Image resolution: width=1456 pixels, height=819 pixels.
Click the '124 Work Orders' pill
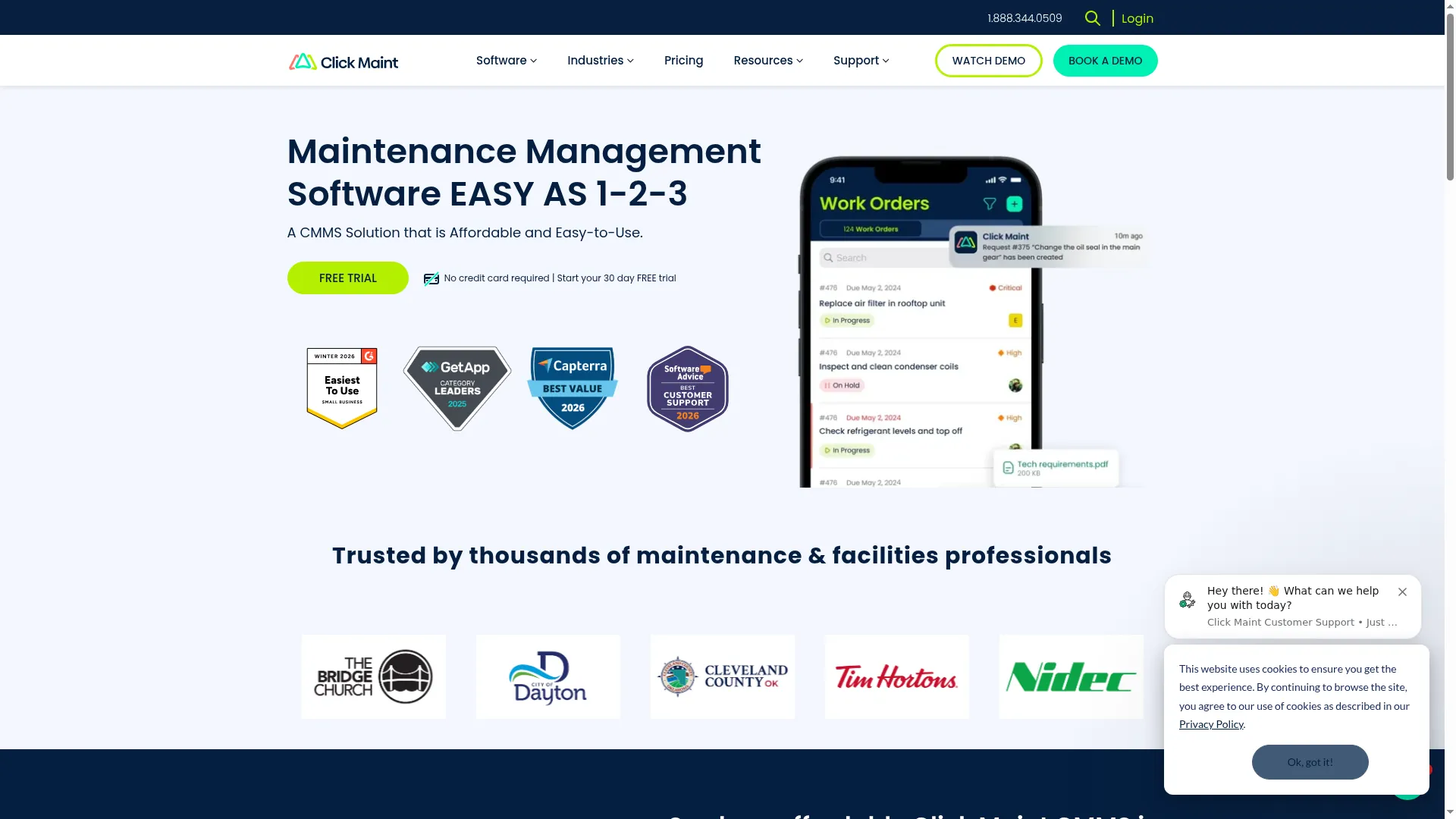tap(871, 229)
